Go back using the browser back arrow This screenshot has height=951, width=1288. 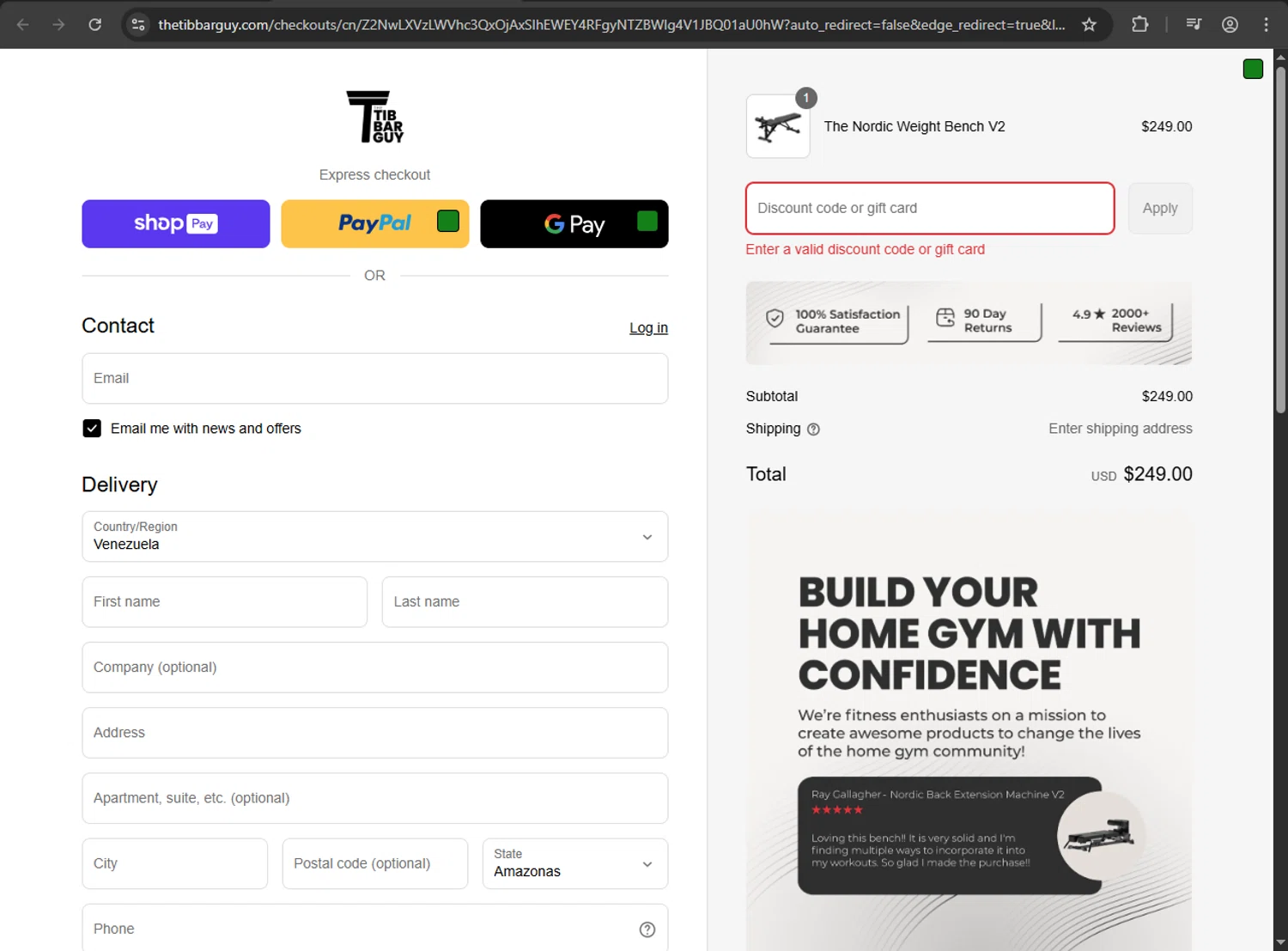(23, 24)
